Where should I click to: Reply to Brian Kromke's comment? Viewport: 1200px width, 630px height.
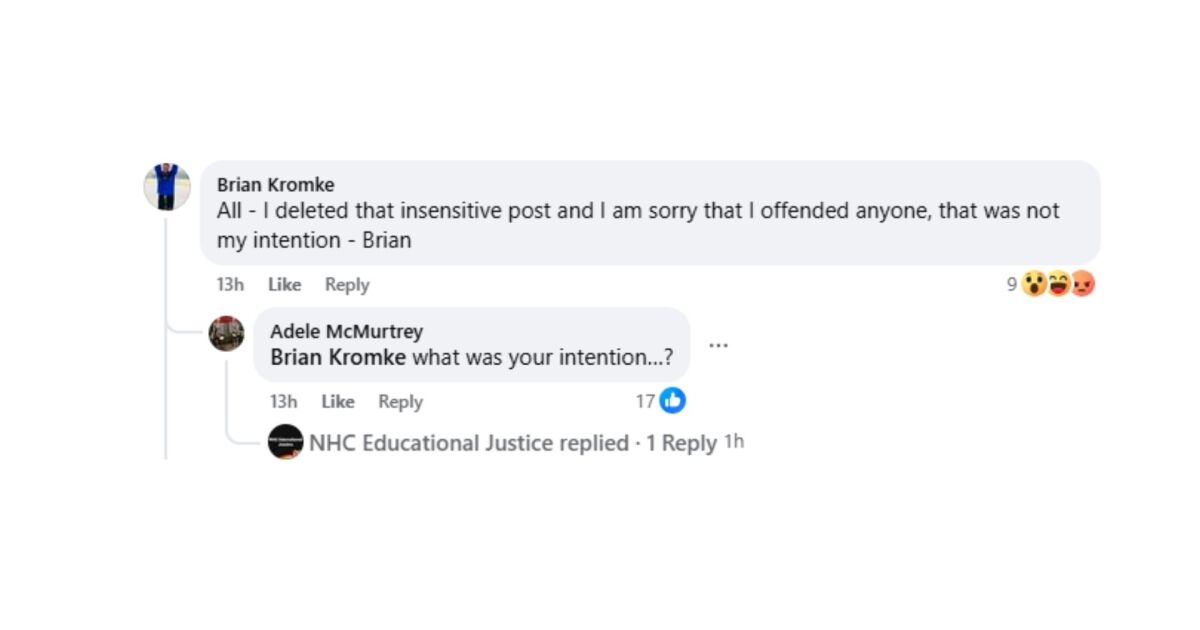tap(346, 284)
